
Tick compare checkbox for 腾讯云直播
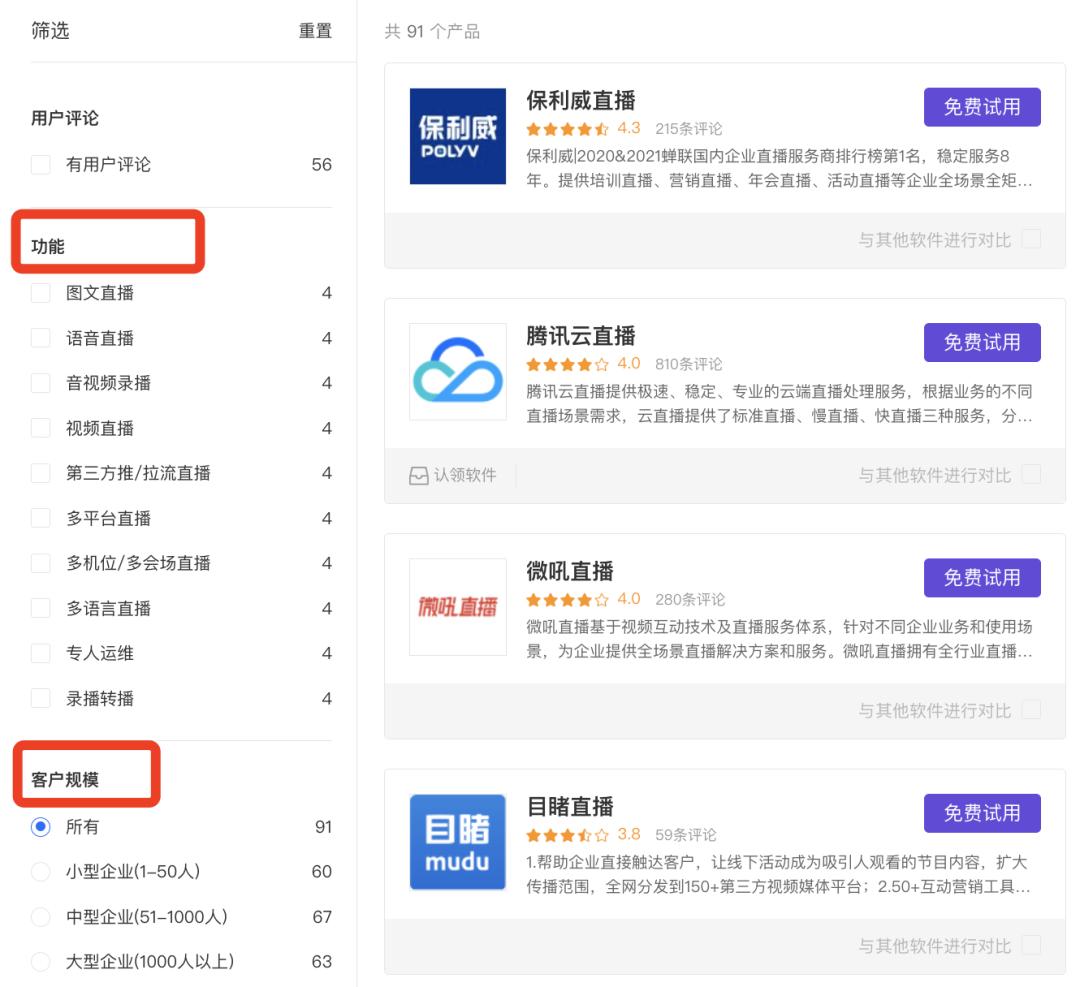pyautogui.click(x=1031, y=475)
